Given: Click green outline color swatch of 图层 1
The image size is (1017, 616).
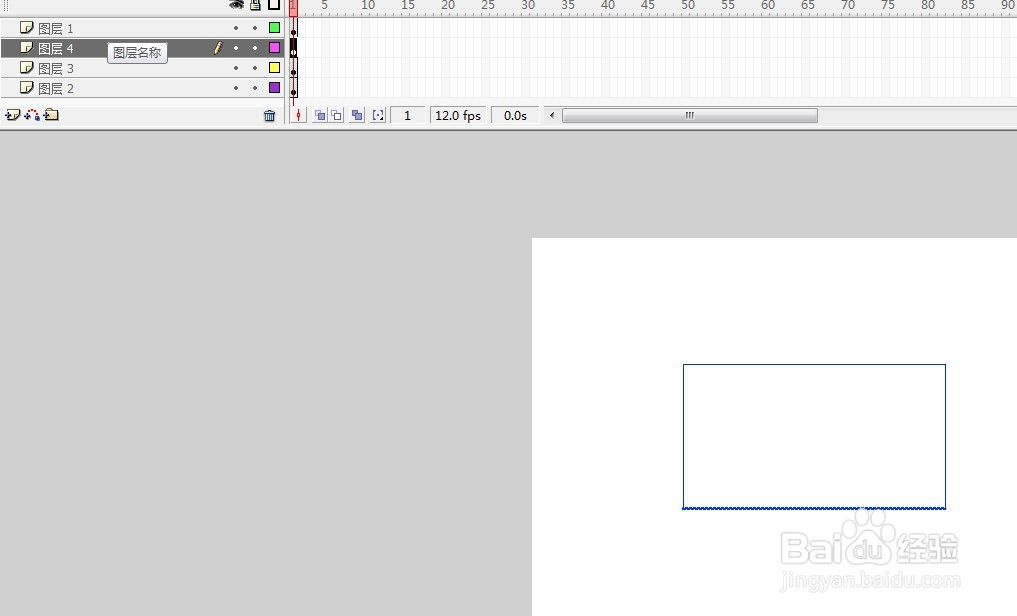Looking at the screenshot, I should [x=274, y=28].
